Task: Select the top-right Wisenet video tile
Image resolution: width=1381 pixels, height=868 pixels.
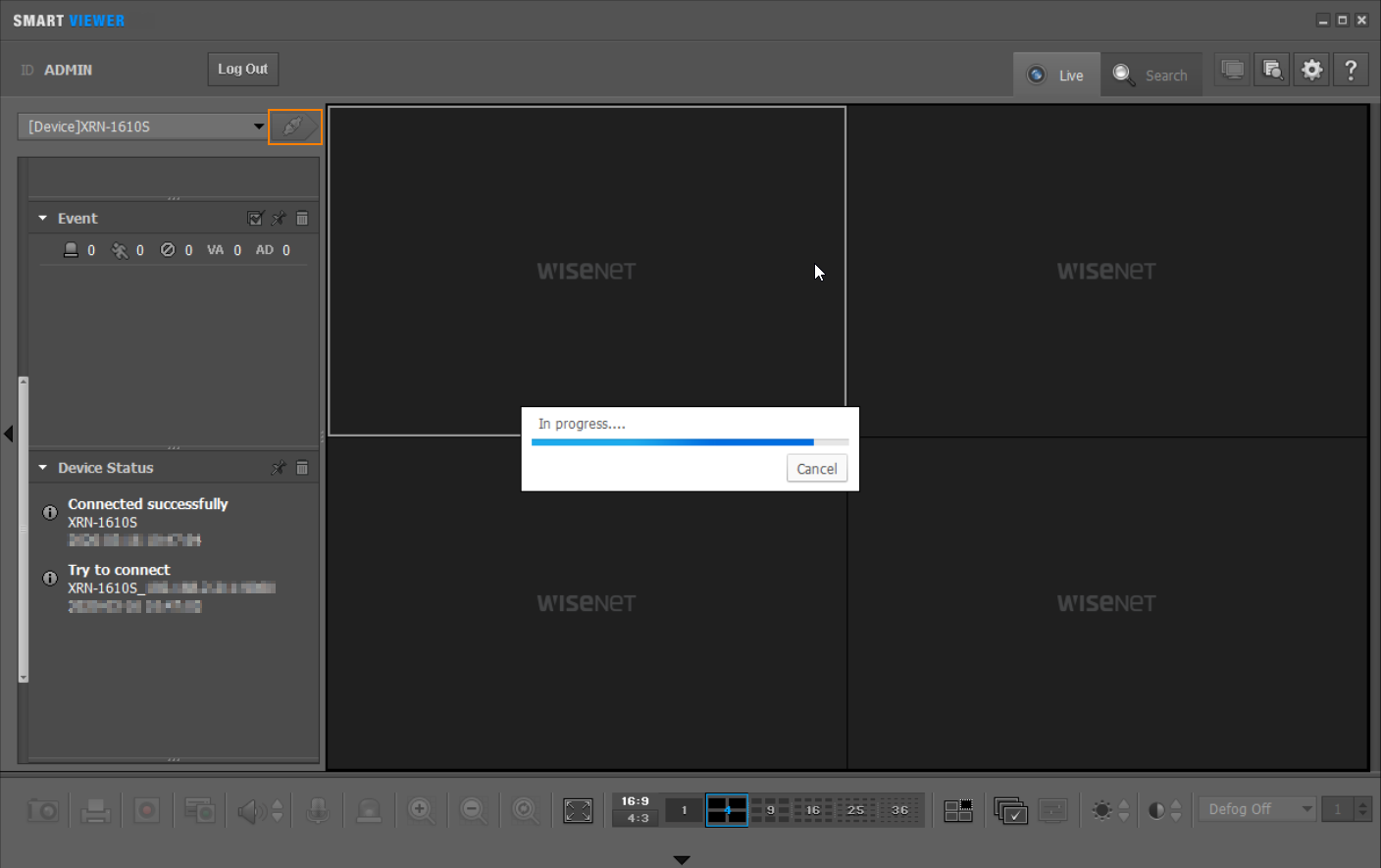Action: (1107, 271)
